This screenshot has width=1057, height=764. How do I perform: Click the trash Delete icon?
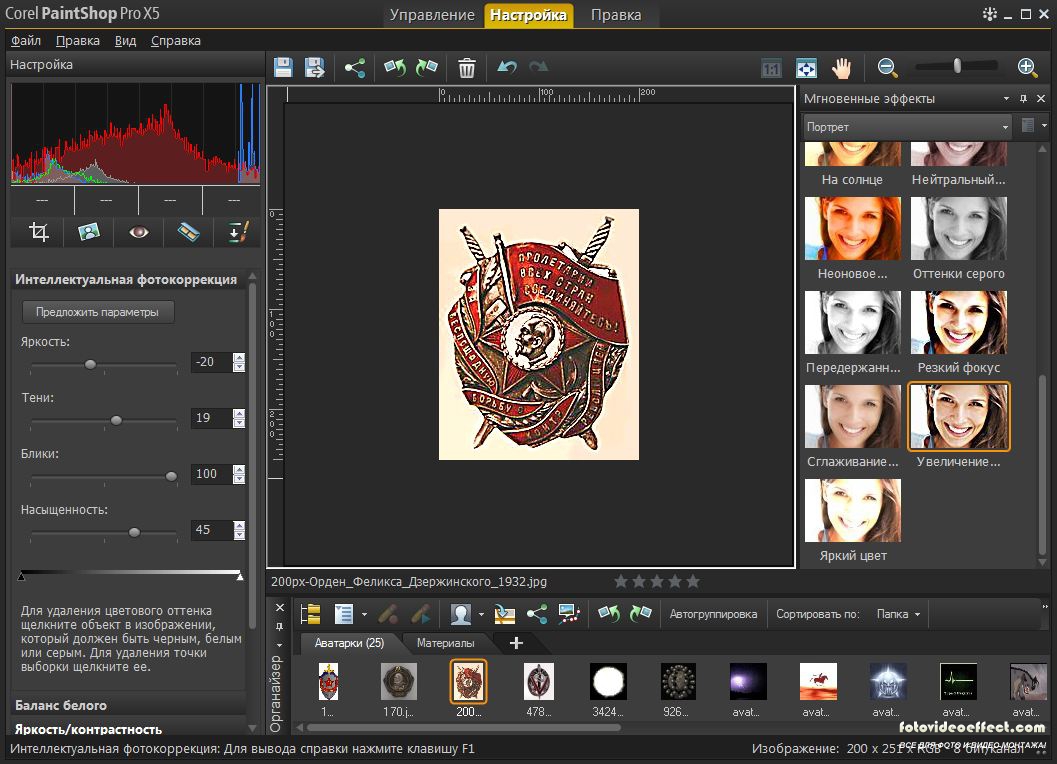click(x=466, y=68)
